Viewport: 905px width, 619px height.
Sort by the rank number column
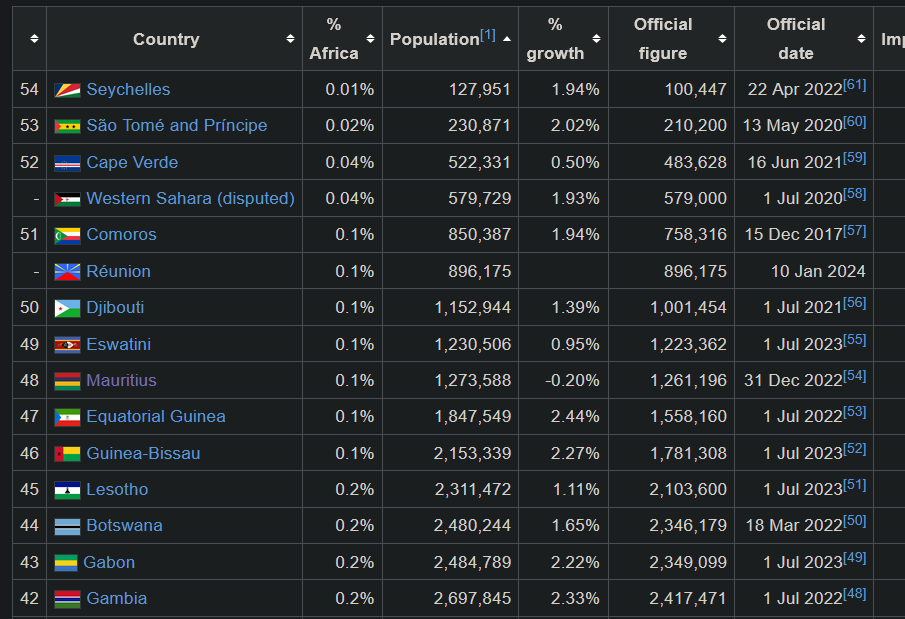(x=34, y=39)
